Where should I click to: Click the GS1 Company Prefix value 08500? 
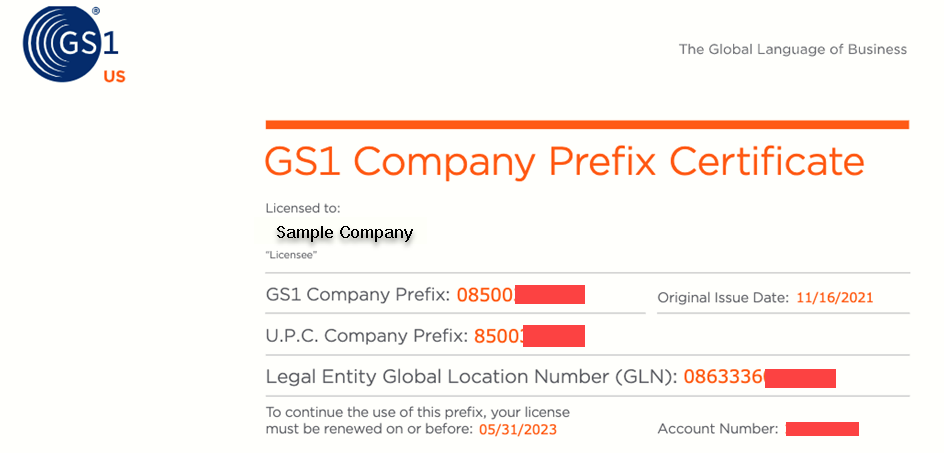[485, 295]
